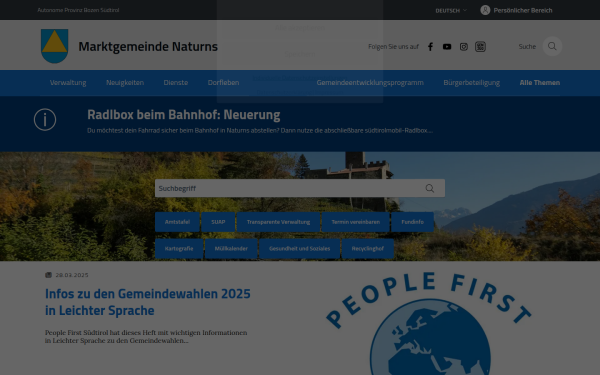Open Gesundheit und Soziales quick link
600x375 pixels.
click(x=299, y=249)
